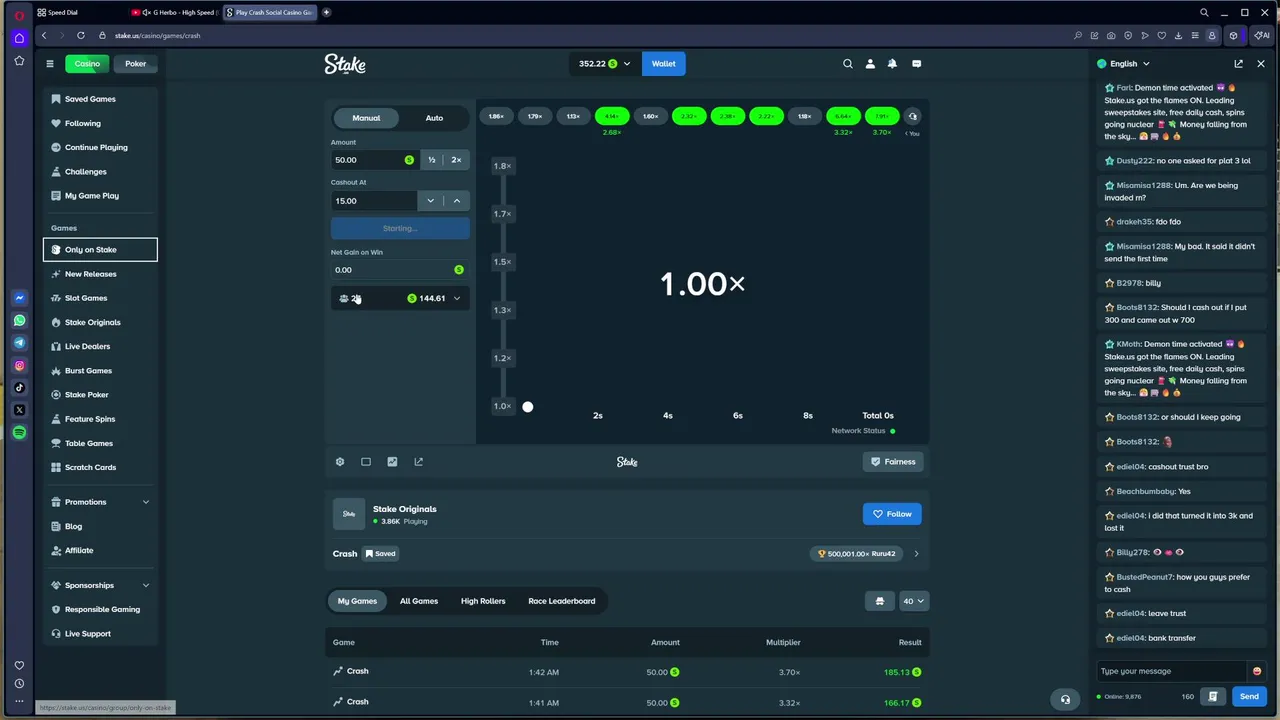Switch to Manual betting mode
This screenshot has height=720, width=1280.
(366, 118)
